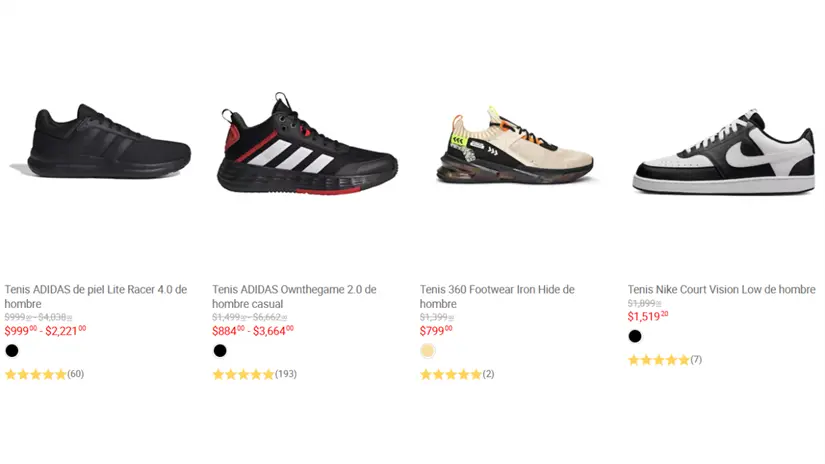Click star rating of Lite Racer 4.0

[36, 375]
